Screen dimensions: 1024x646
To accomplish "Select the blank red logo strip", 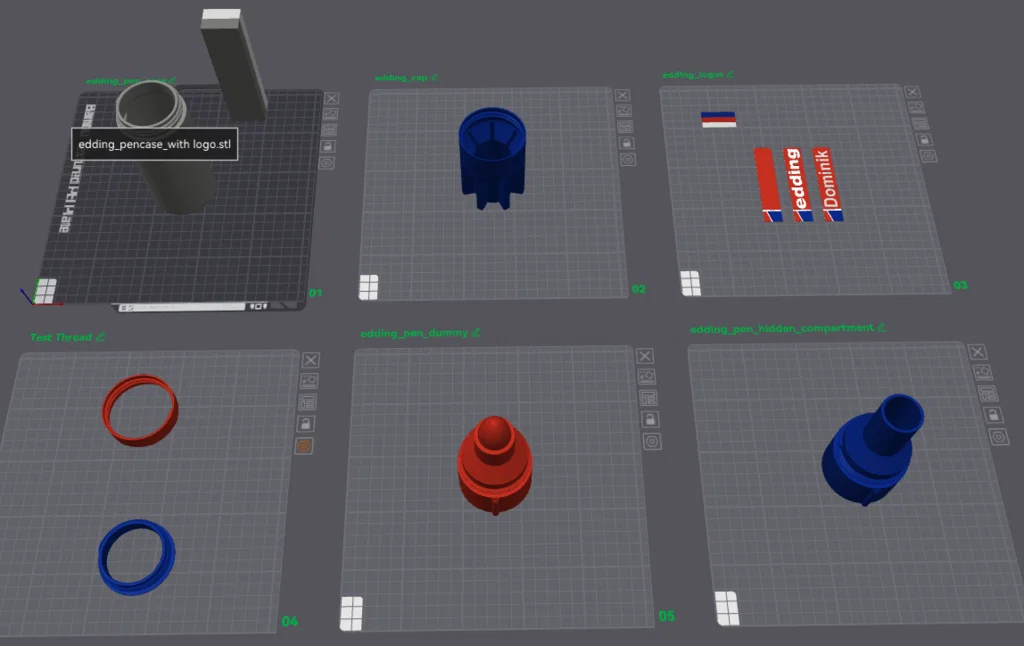I will 767,185.
